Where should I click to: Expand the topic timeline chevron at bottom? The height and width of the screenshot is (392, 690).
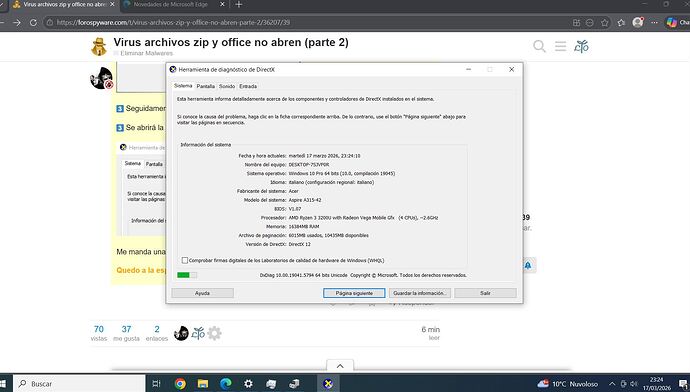pyautogui.click(x=340, y=366)
